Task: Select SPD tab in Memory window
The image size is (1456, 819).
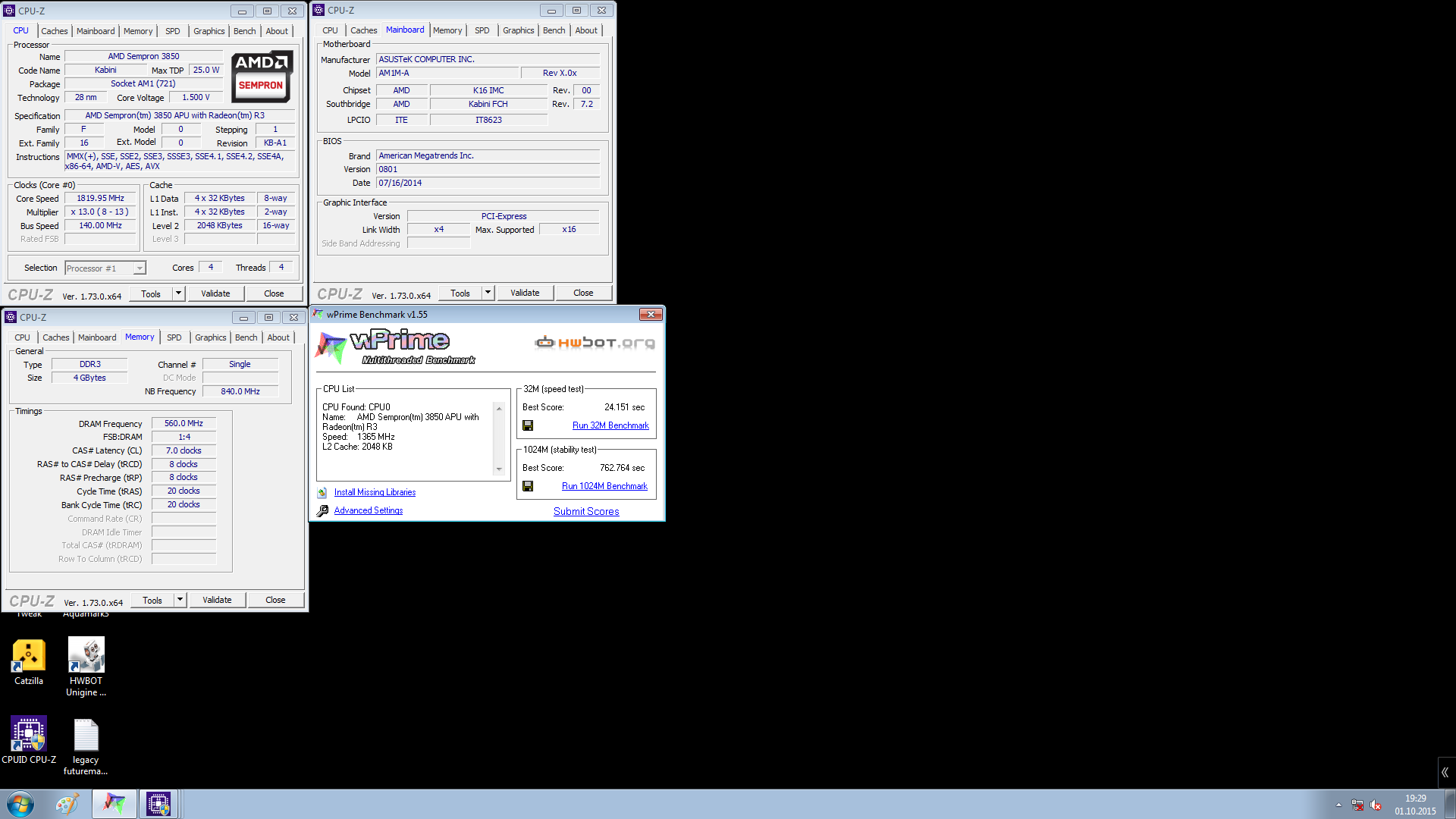Action: point(174,337)
